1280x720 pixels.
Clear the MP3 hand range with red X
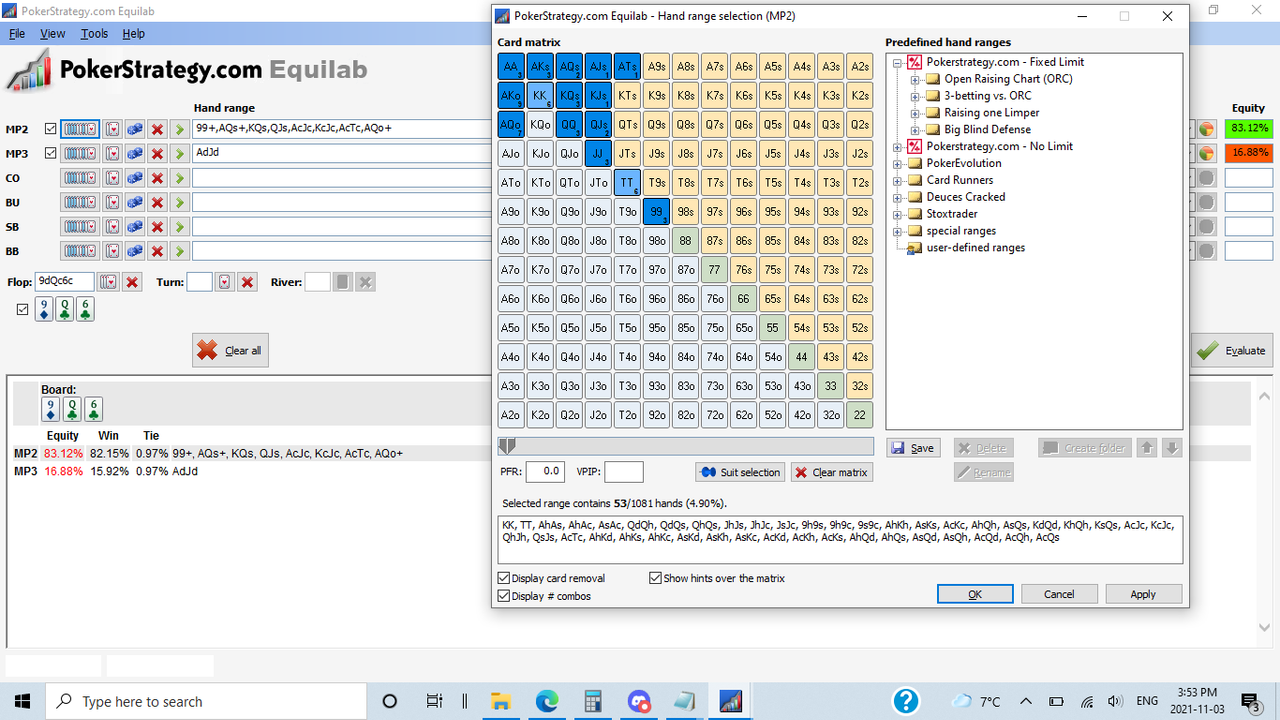tap(156, 153)
